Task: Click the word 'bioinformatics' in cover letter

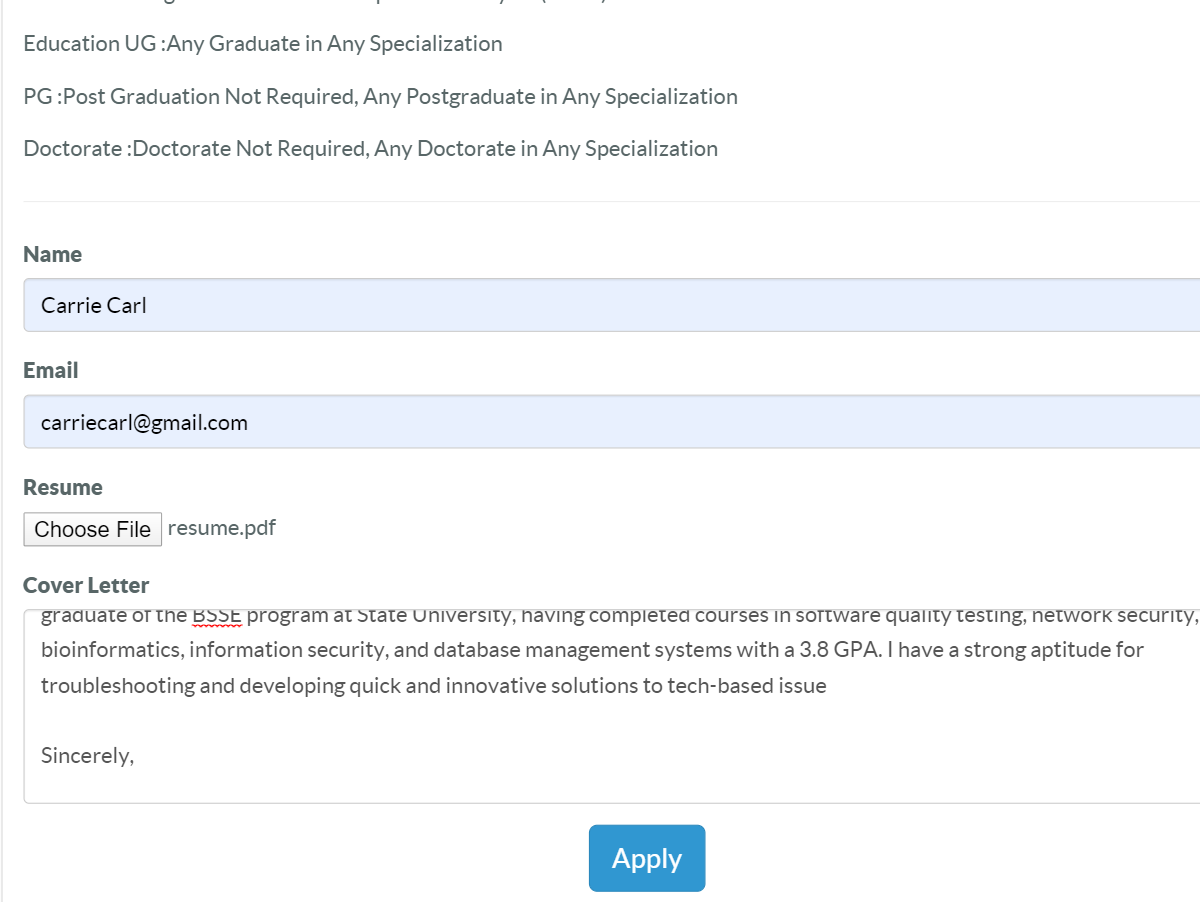Action: 112,650
